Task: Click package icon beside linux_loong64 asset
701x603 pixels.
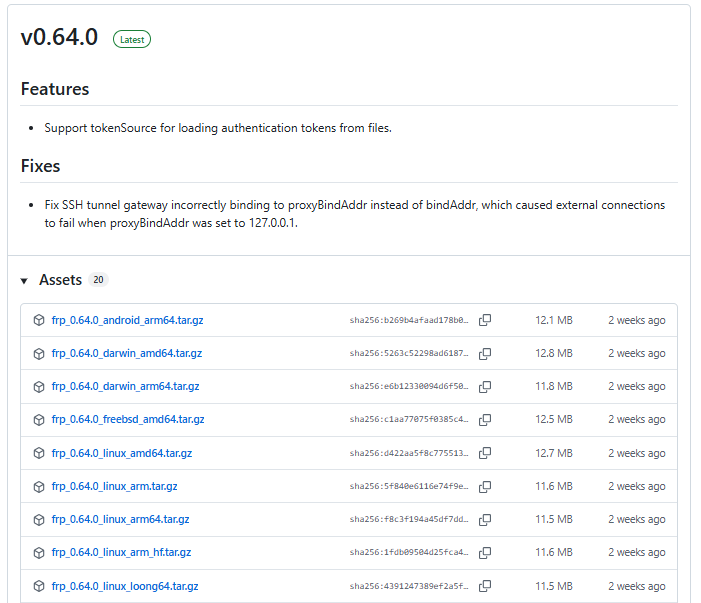Action: click(x=39, y=586)
